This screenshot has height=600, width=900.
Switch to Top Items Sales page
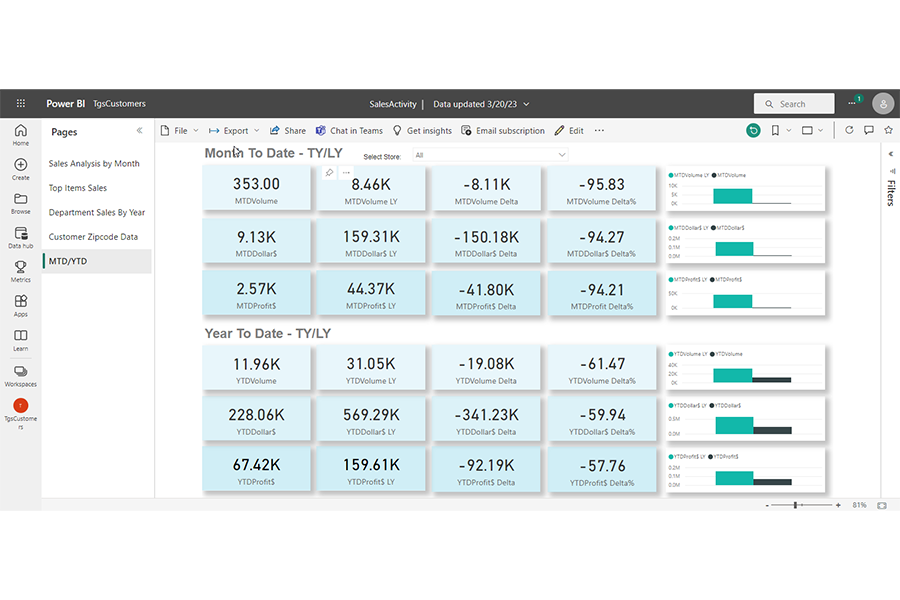77,188
